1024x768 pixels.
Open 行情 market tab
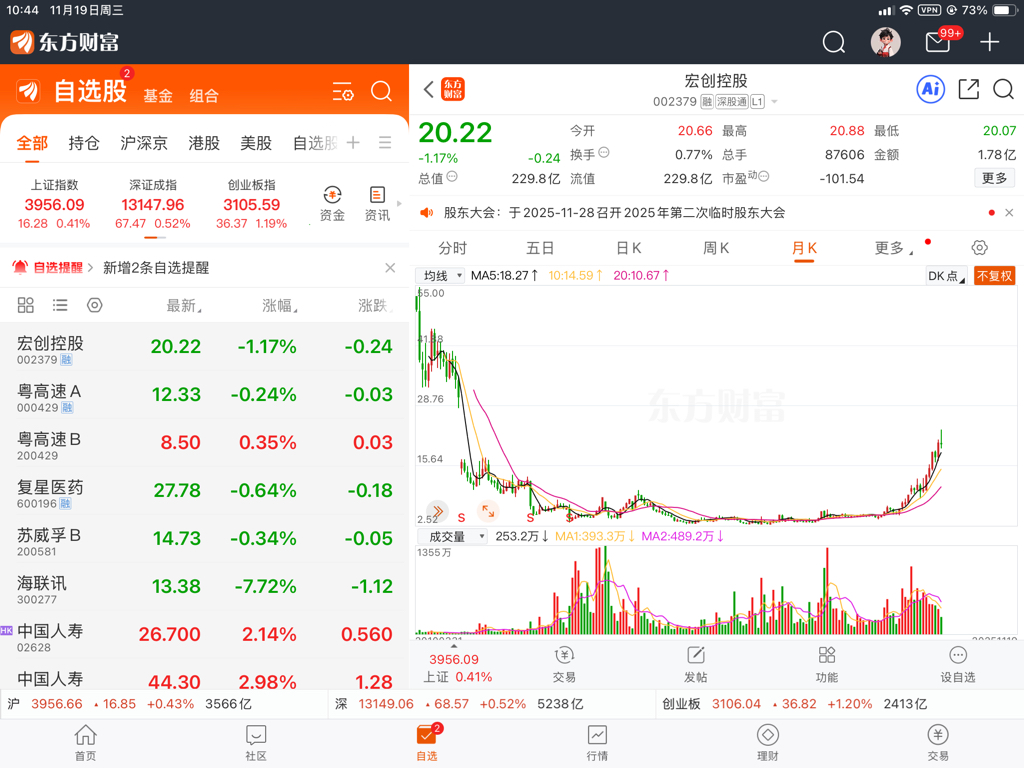tap(597, 743)
